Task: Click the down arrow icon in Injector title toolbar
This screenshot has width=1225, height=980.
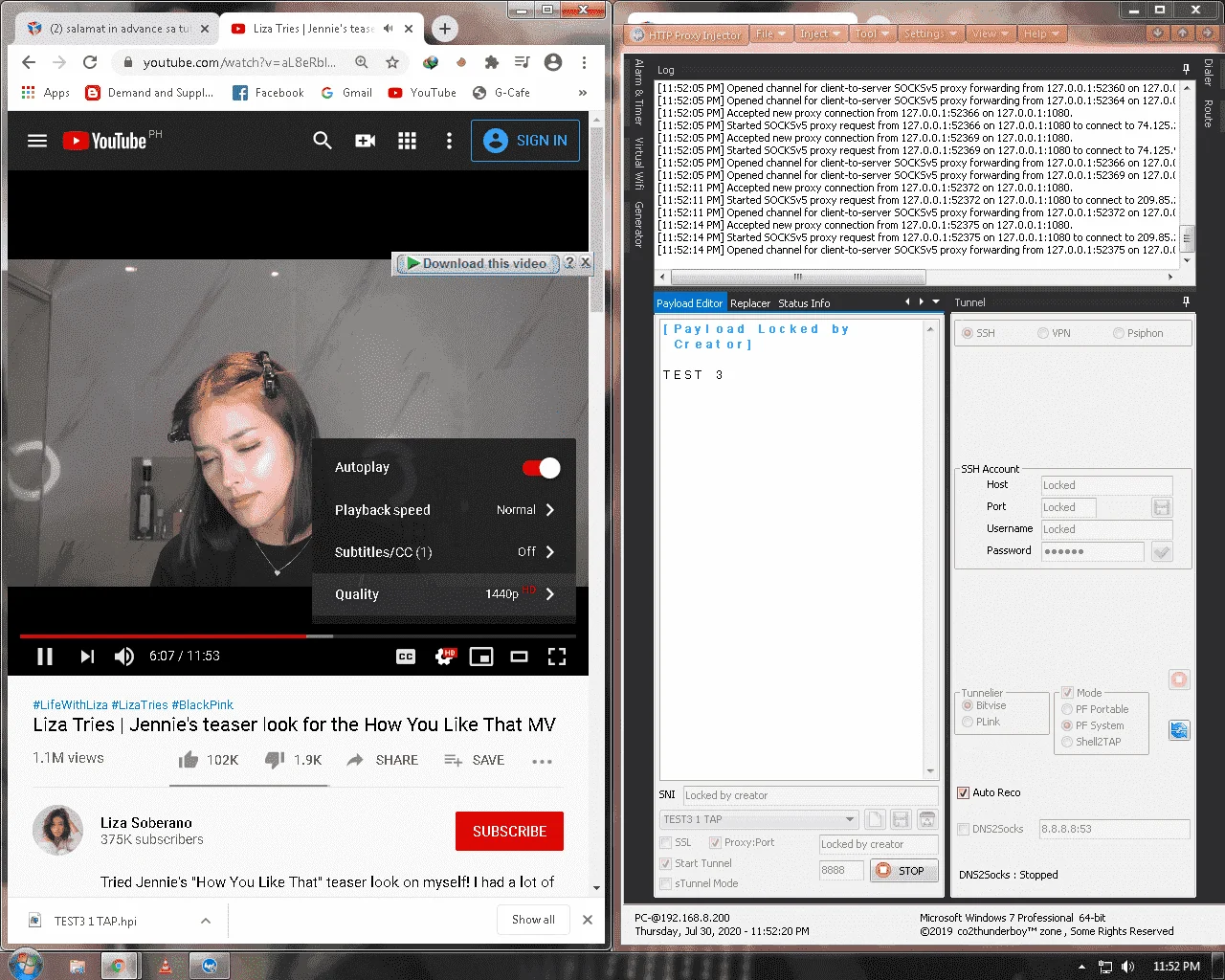Action: [1158, 33]
